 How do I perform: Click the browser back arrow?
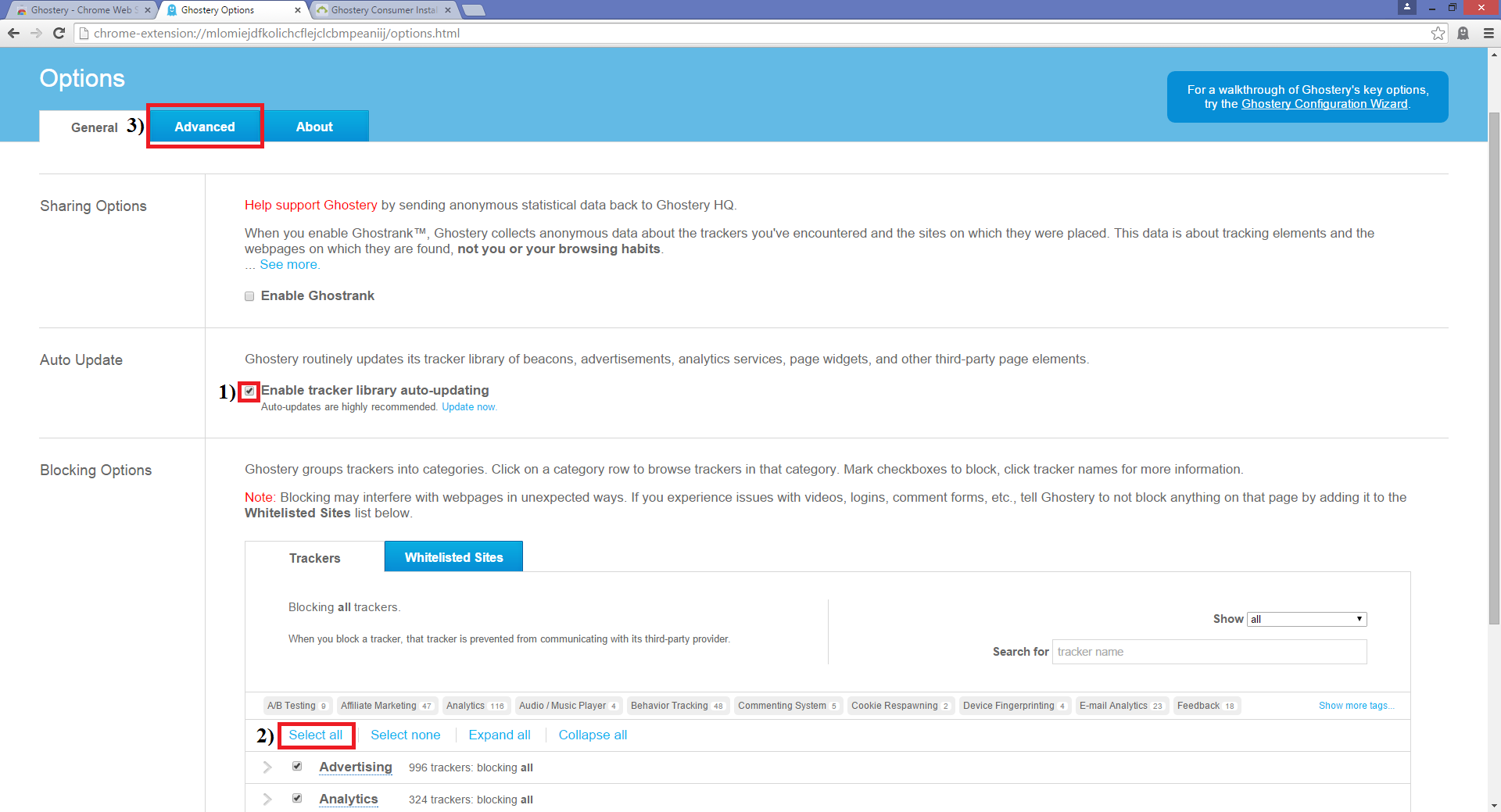coord(13,33)
